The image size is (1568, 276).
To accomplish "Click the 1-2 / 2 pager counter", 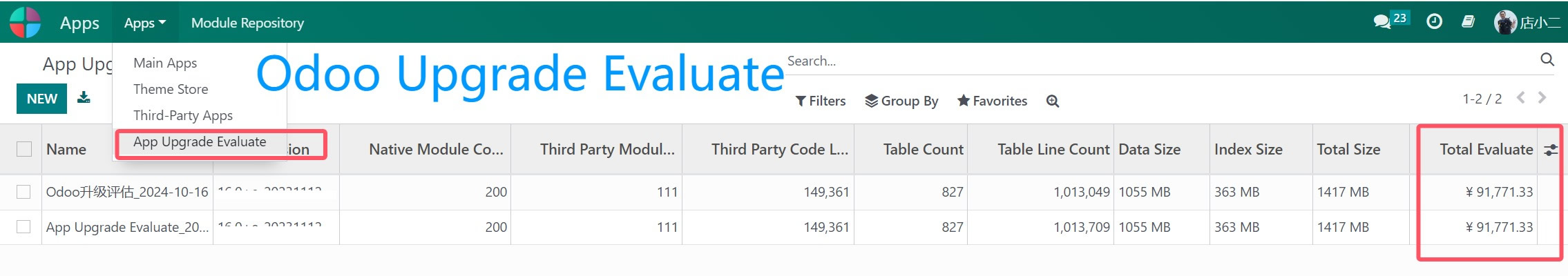I will pyautogui.click(x=1482, y=99).
